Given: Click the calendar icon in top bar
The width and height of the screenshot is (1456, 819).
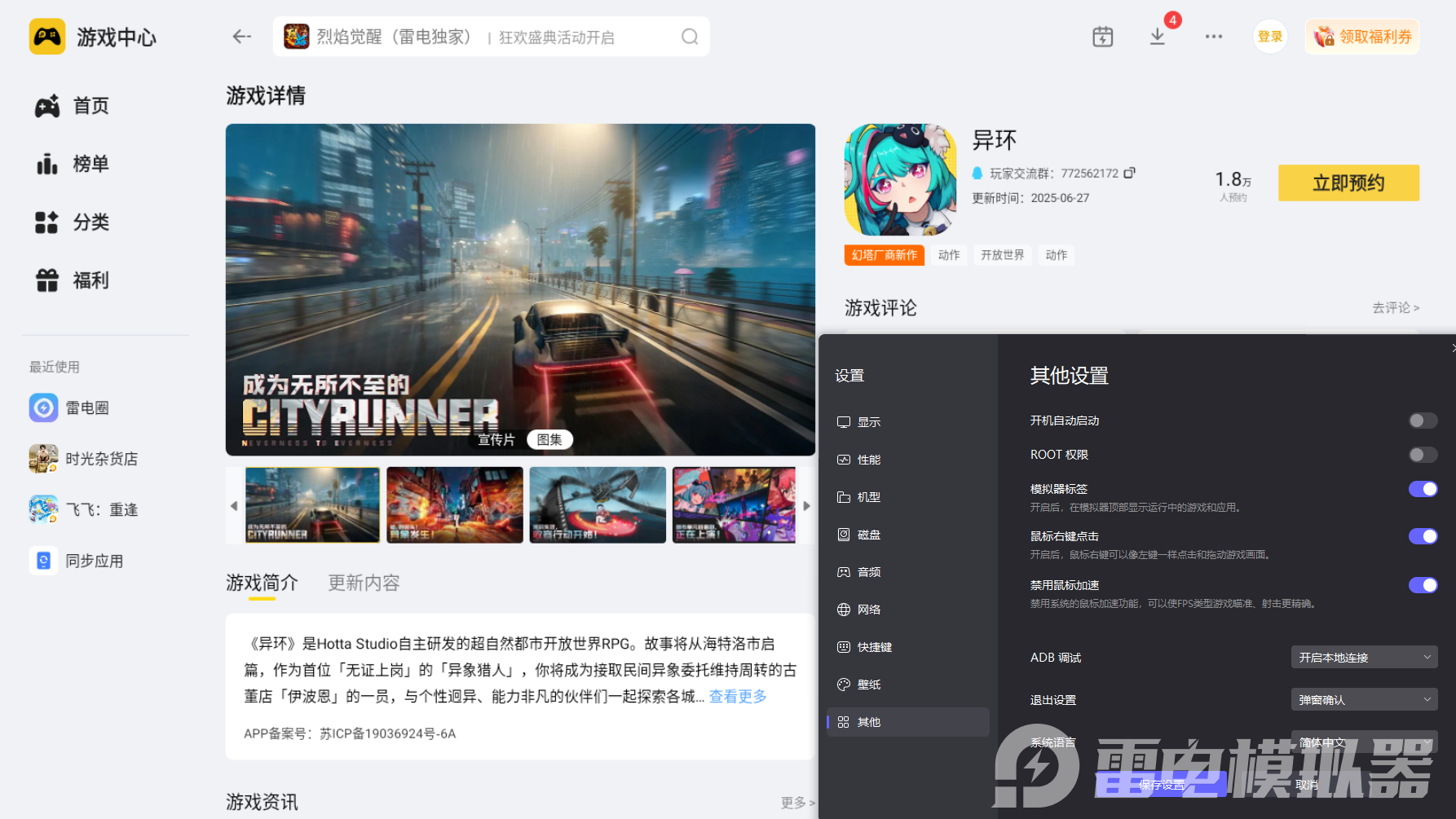Looking at the screenshot, I should (x=1102, y=36).
